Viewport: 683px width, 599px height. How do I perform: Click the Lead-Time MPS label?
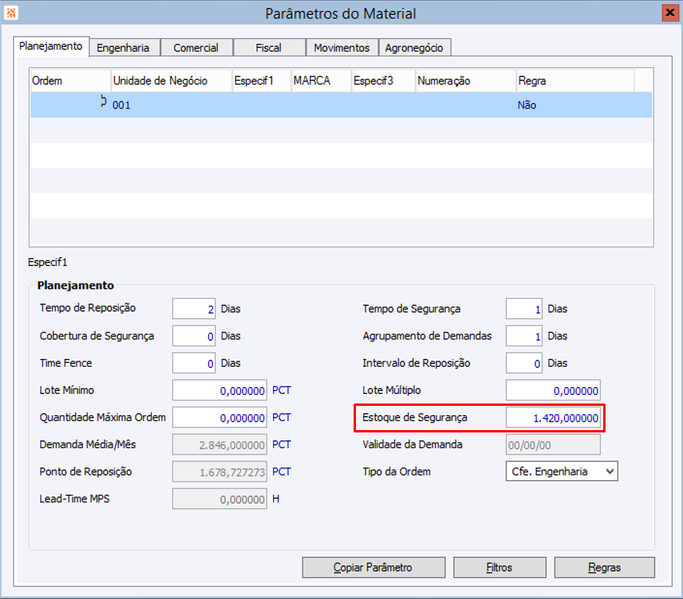click(x=74, y=499)
